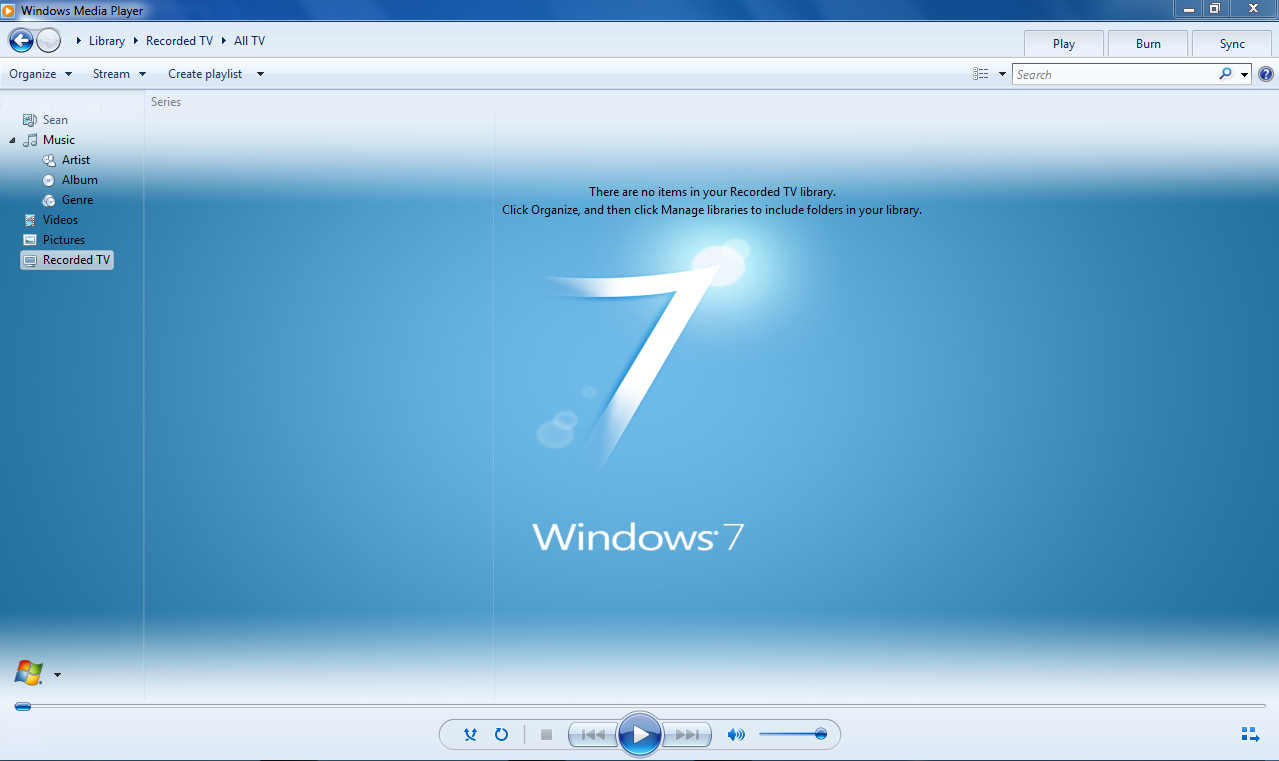Turn repeat on

pyautogui.click(x=502, y=735)
